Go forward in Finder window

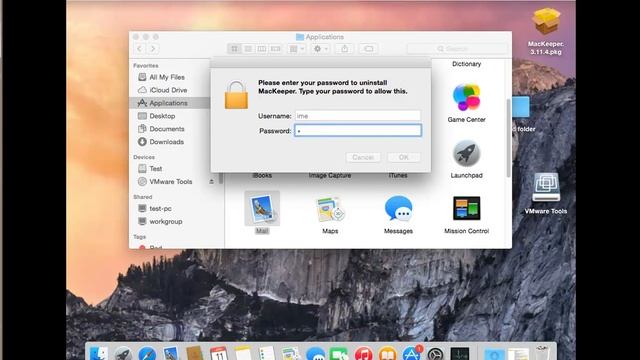153,49
